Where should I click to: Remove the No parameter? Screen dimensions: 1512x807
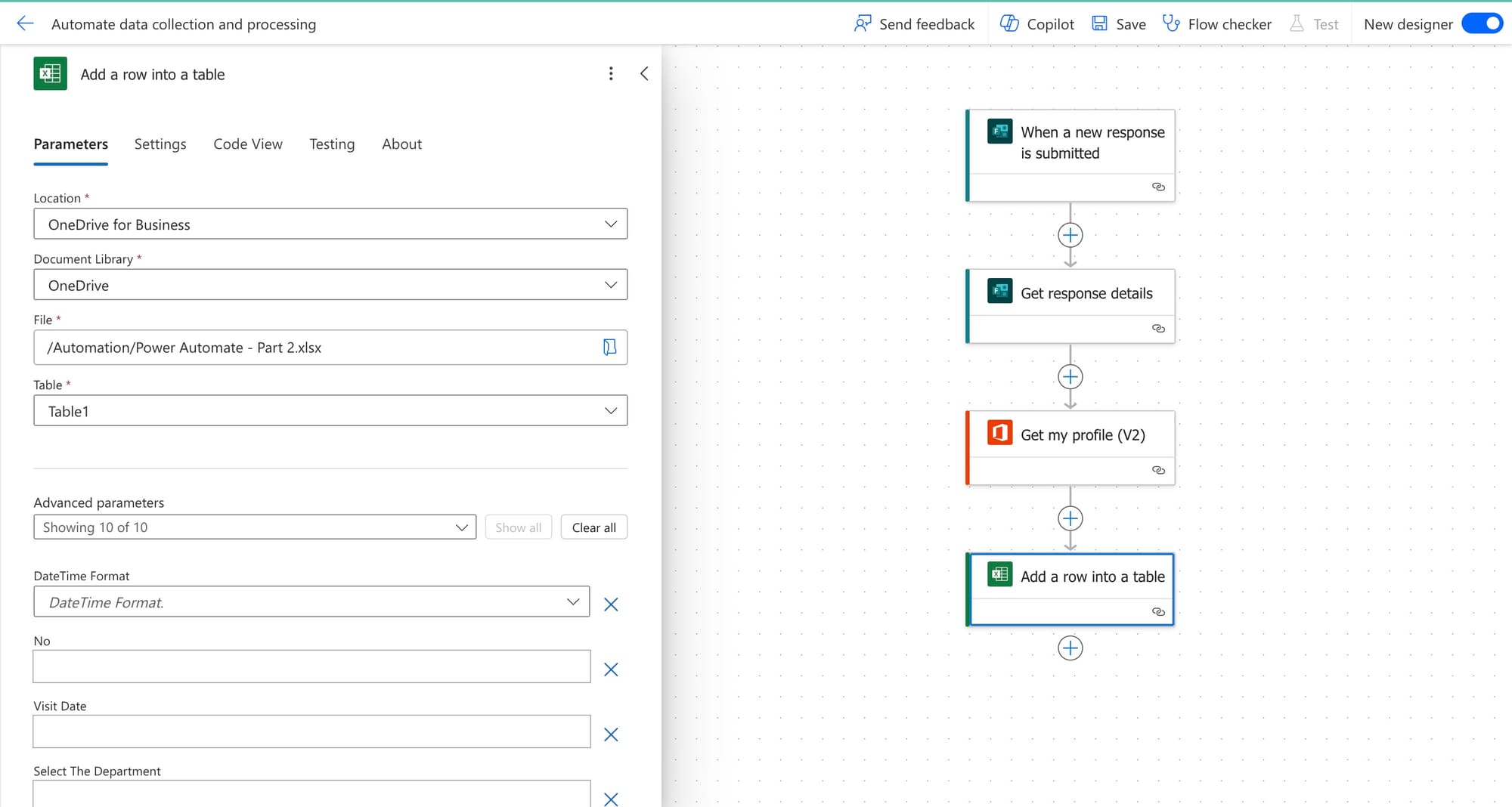pyautogui.click(x=611, y=669)
